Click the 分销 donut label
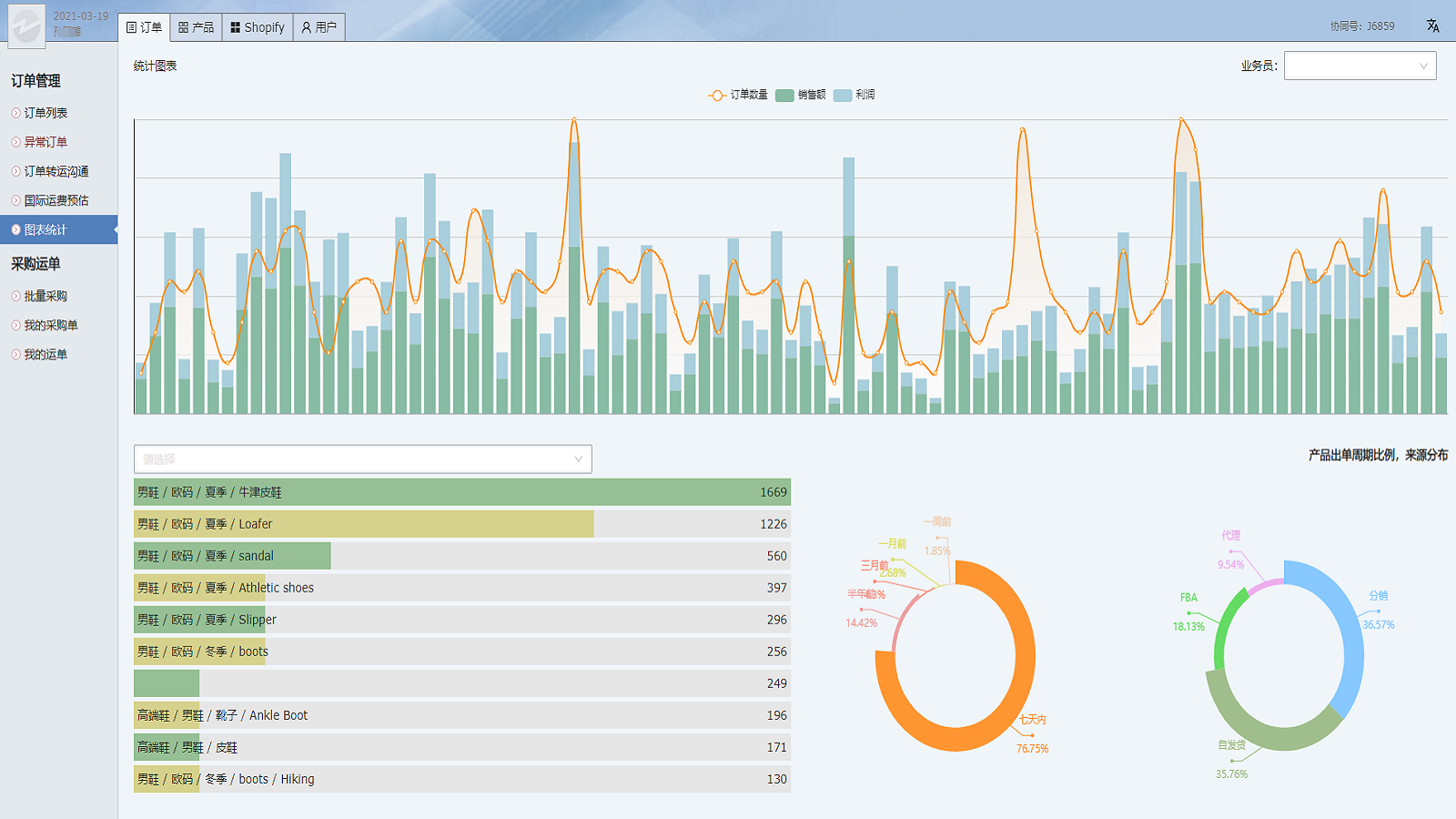This screenshot has height=819, width=1456. click(x=1379, y=596)
